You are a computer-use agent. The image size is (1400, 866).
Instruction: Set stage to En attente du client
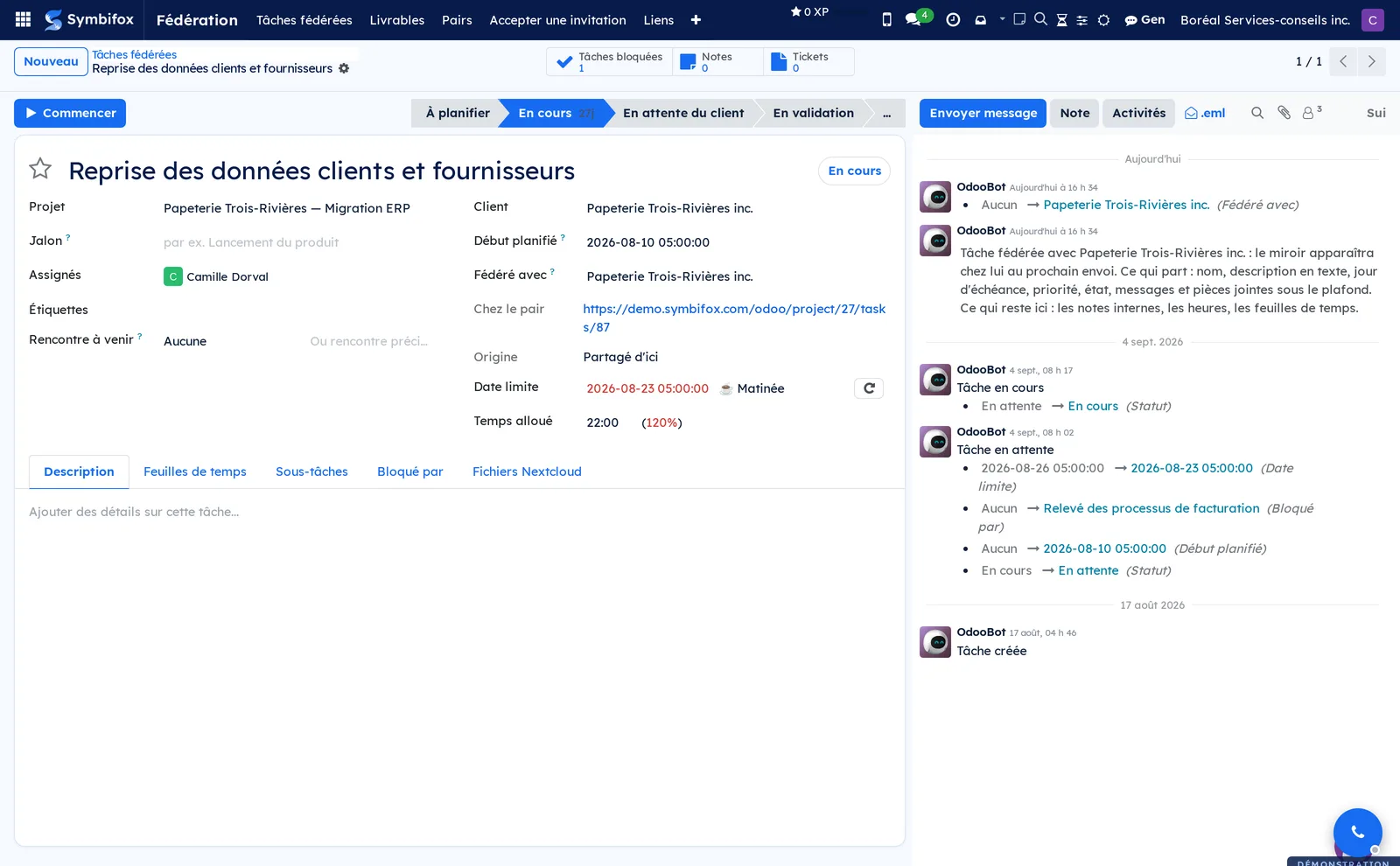pos(683,113)
